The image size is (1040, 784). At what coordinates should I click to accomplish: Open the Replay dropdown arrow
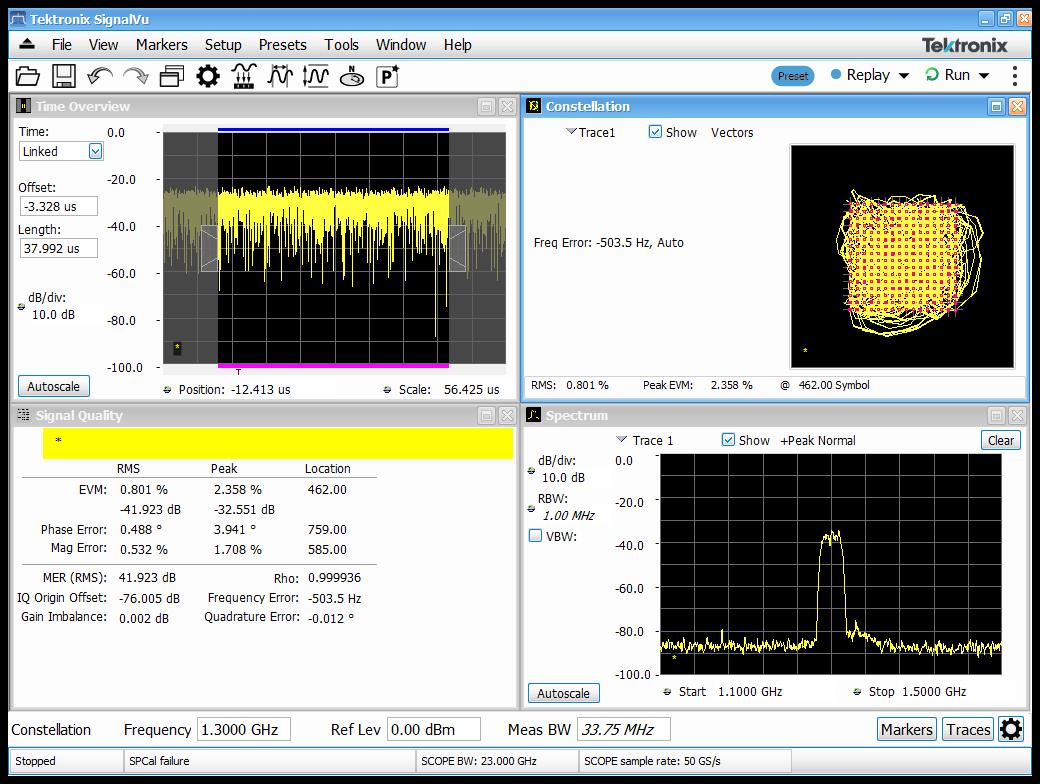903,76
